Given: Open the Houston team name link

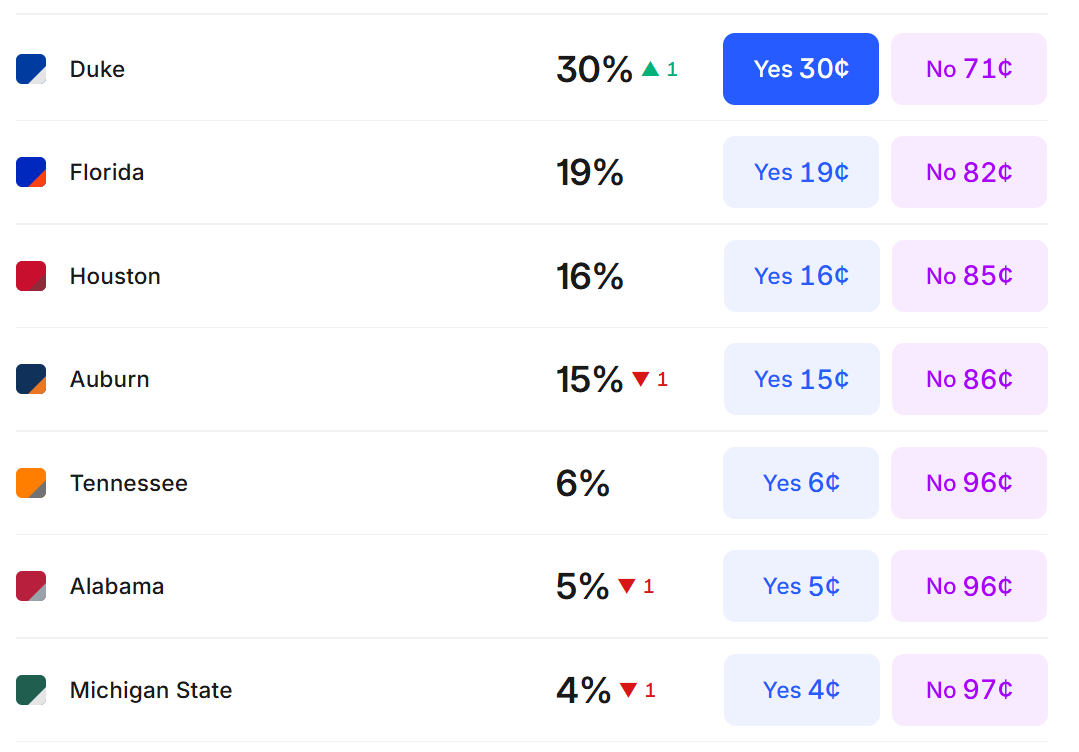Looking at the screenshot, I should click(x=115, y=276).
